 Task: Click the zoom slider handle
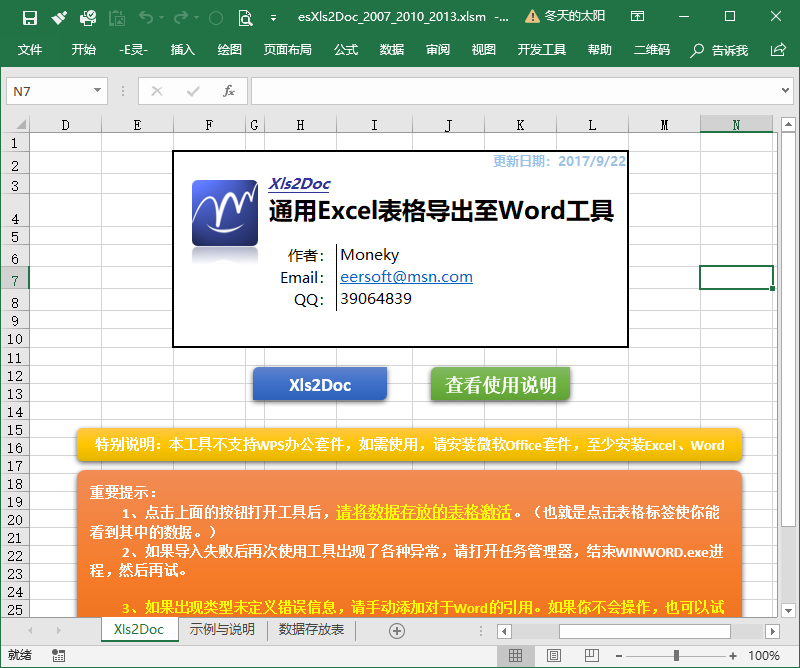tap(676, 656)
